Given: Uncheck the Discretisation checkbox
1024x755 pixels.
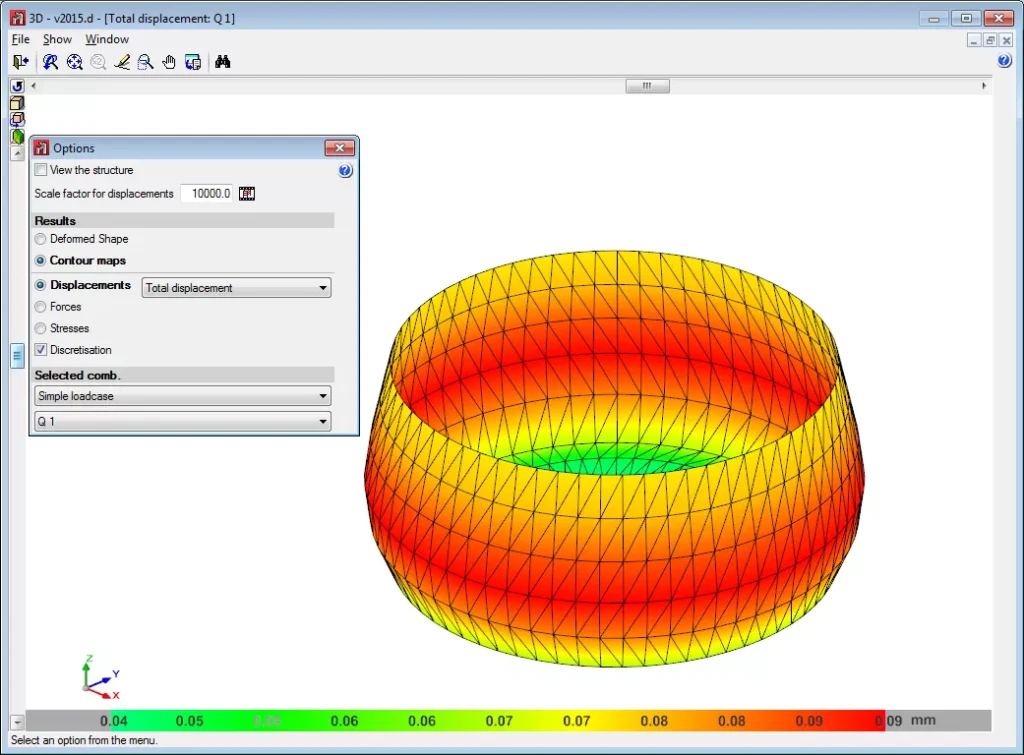Looking at the screenshot, I should coord(41,350).
